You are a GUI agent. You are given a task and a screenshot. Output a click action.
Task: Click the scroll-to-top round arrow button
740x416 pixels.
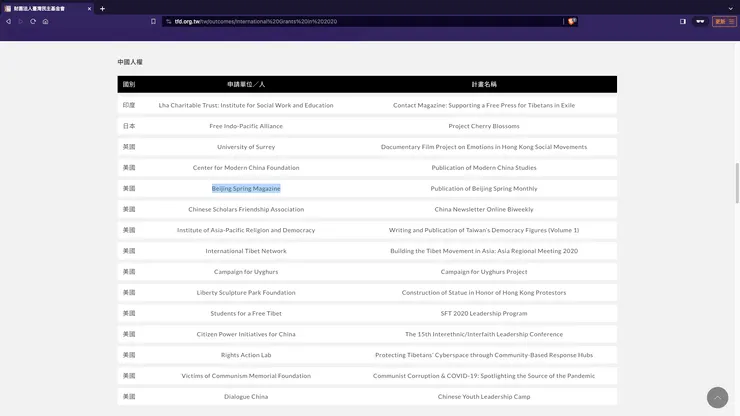pyautogui.click(x=717, y=398)
